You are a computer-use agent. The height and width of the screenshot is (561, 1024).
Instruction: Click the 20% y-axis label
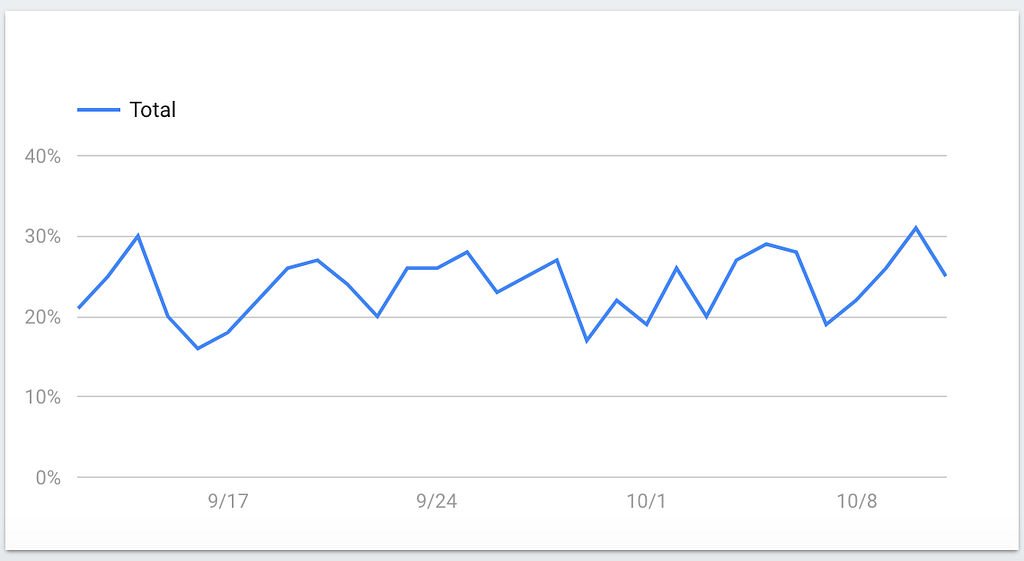[43, 317]
